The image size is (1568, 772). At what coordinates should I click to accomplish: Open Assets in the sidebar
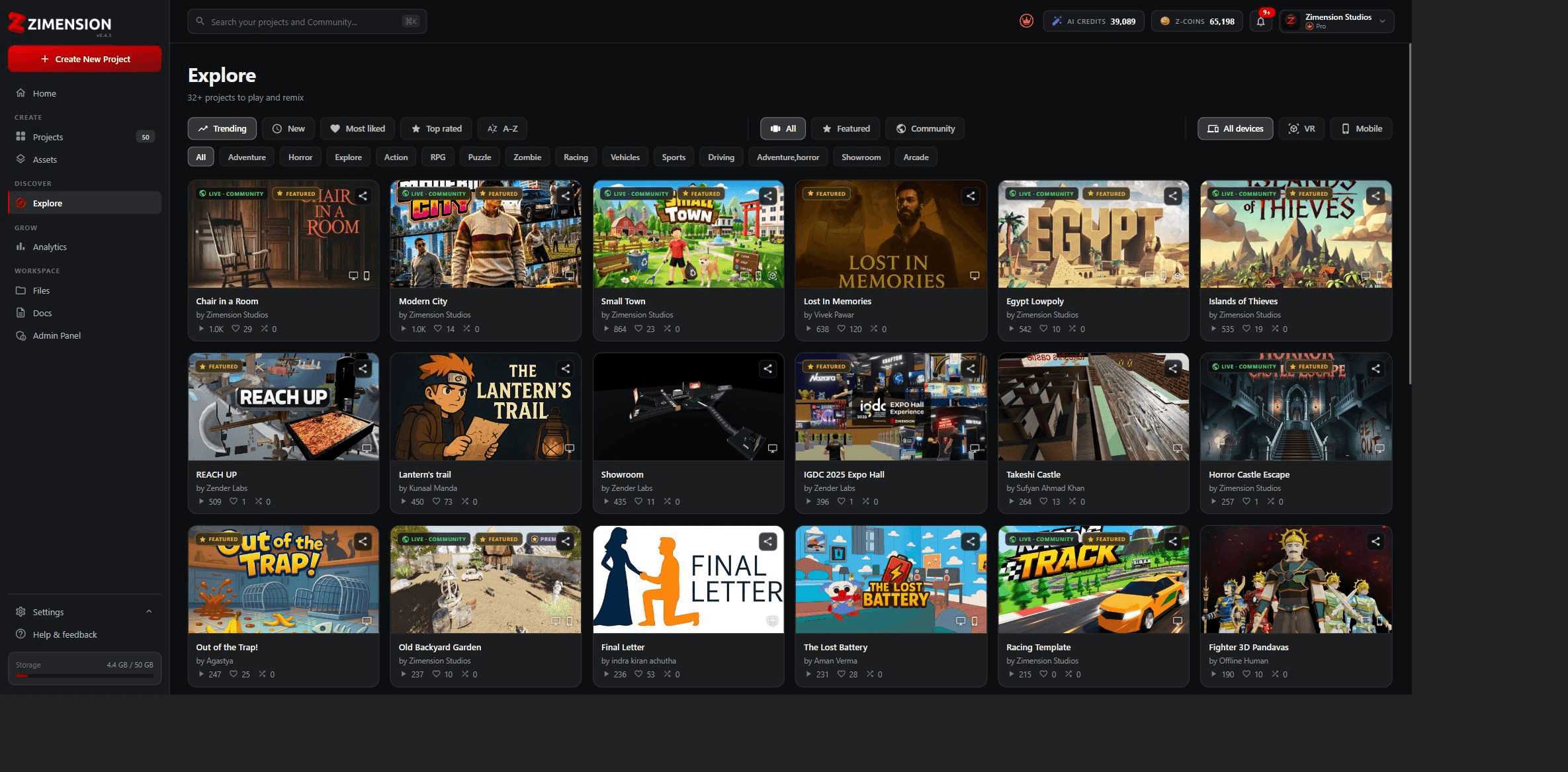pos(85,159)
